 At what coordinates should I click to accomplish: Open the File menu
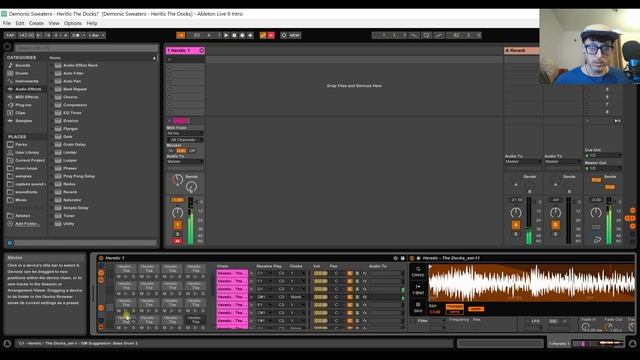click(7, 23)
